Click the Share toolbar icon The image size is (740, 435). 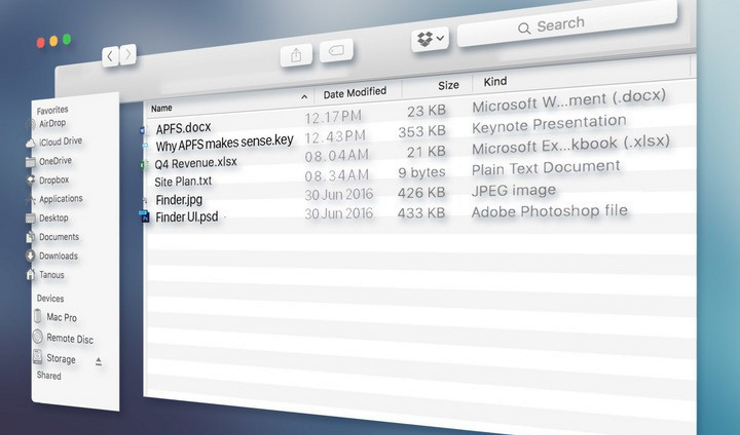click(296, 55)
